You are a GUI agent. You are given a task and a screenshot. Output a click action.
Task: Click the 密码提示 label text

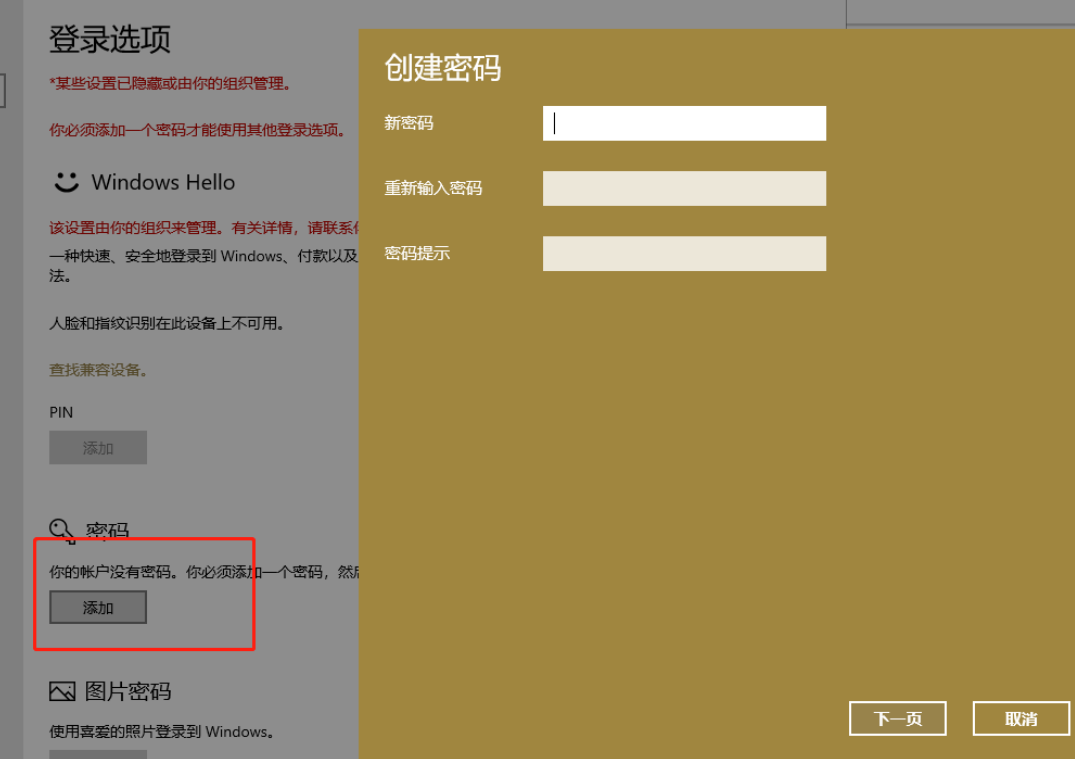(417, 253)
